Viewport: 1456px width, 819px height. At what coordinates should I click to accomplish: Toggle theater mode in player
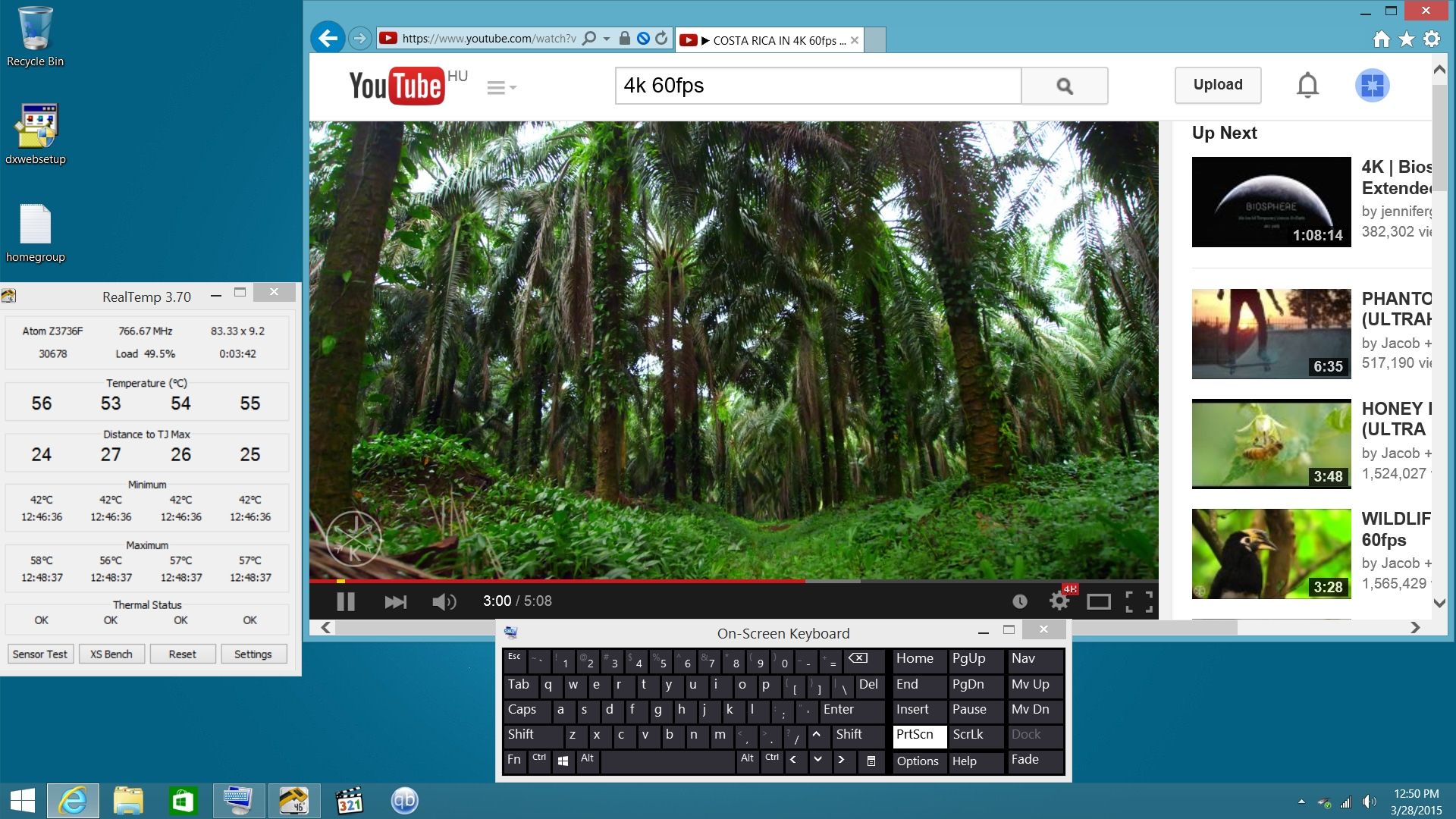pyautogui.click(x=1099, y=601)
